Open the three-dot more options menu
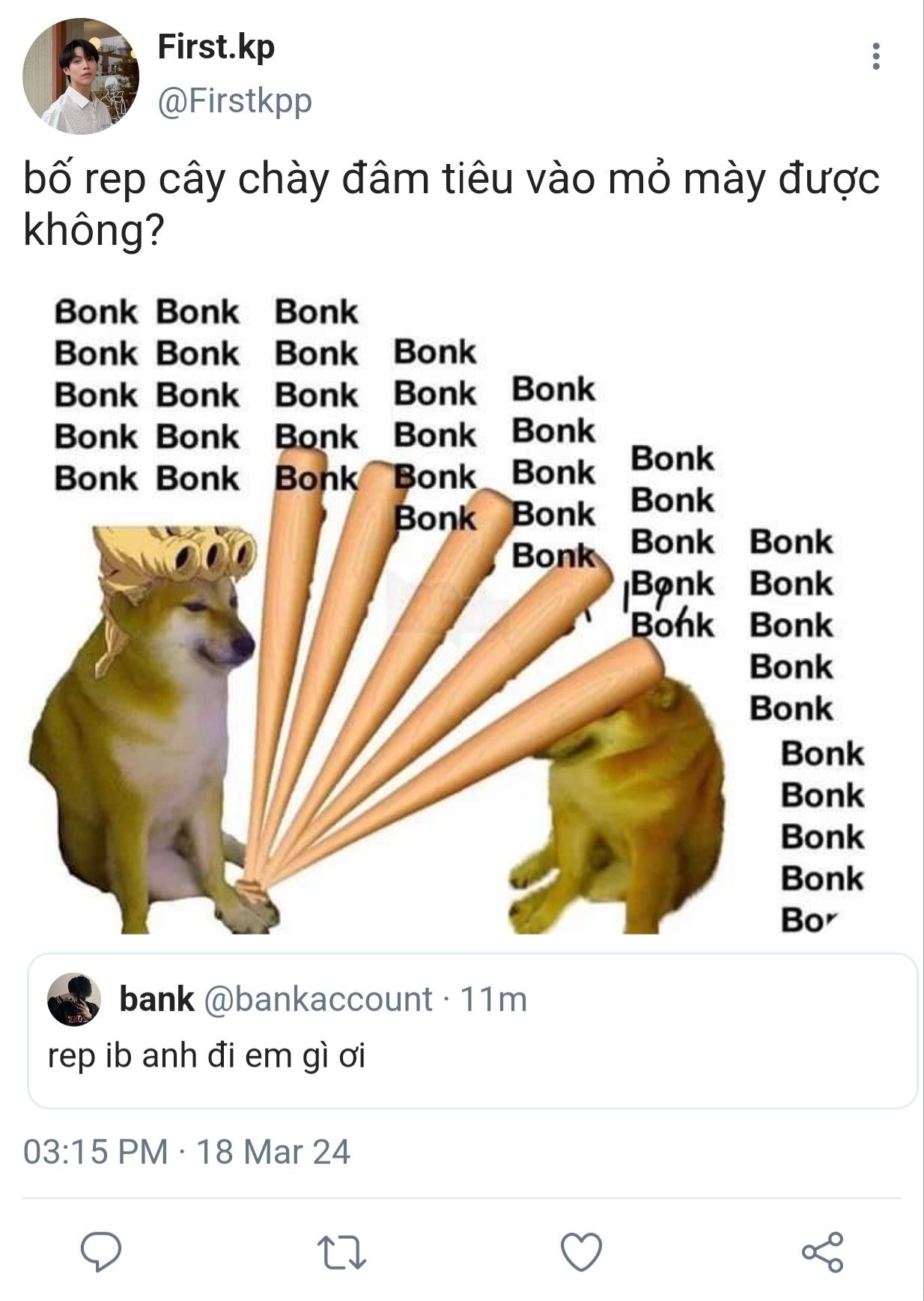 coord(875,56)
